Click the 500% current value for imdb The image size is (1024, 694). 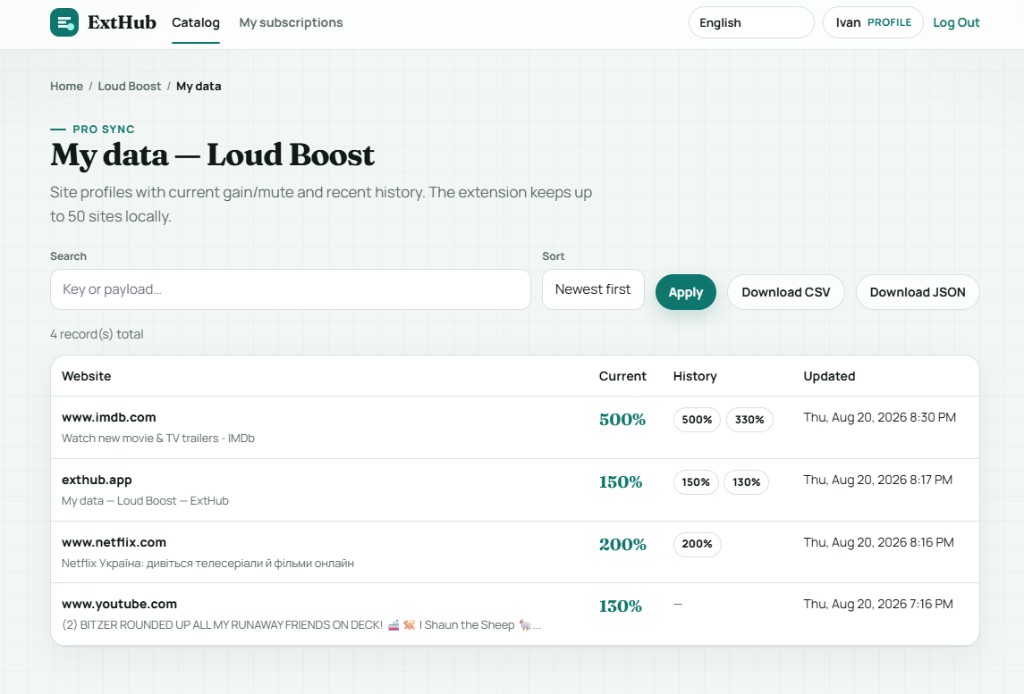622,419
